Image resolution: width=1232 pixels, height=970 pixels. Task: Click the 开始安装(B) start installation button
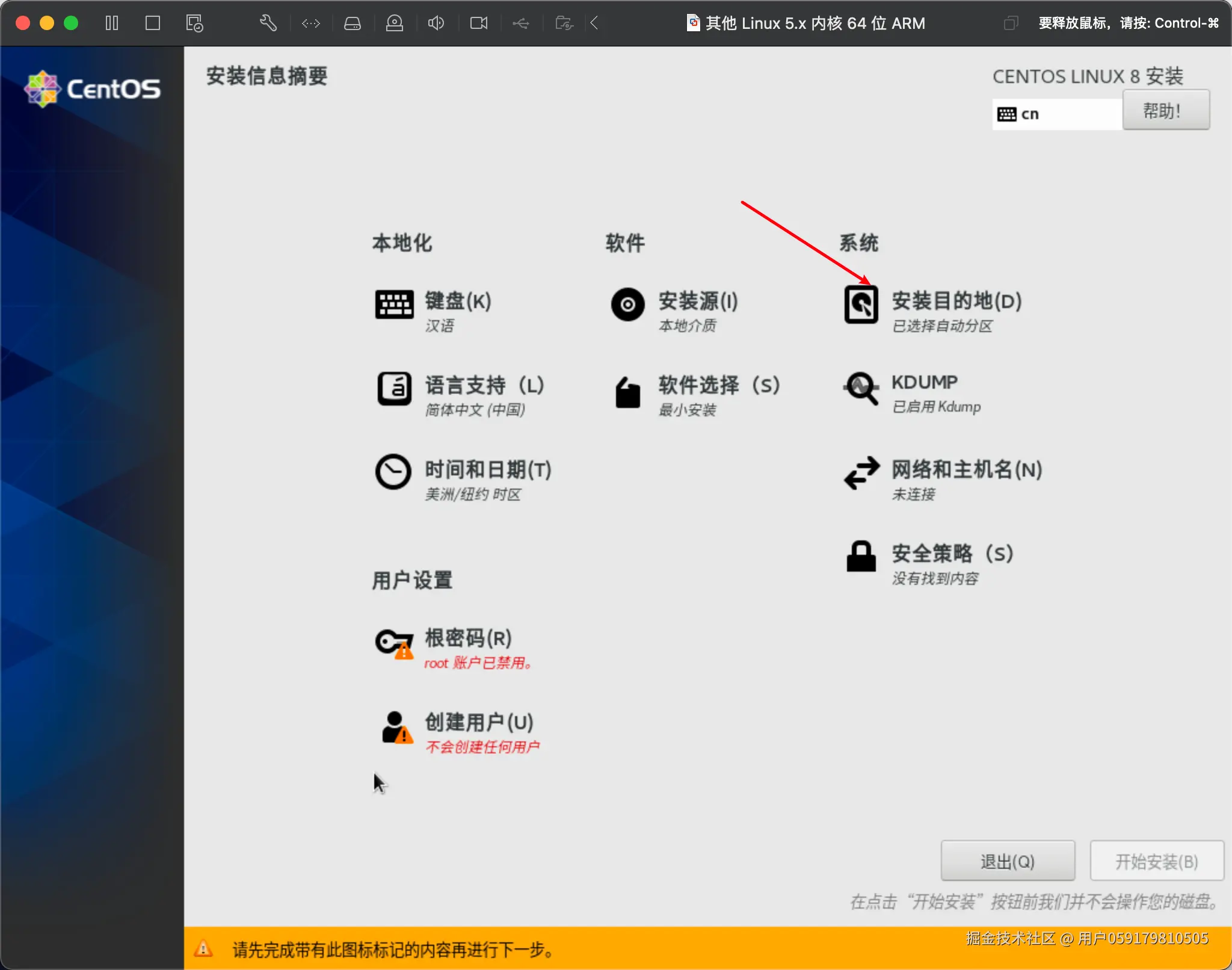(1155, 860)
